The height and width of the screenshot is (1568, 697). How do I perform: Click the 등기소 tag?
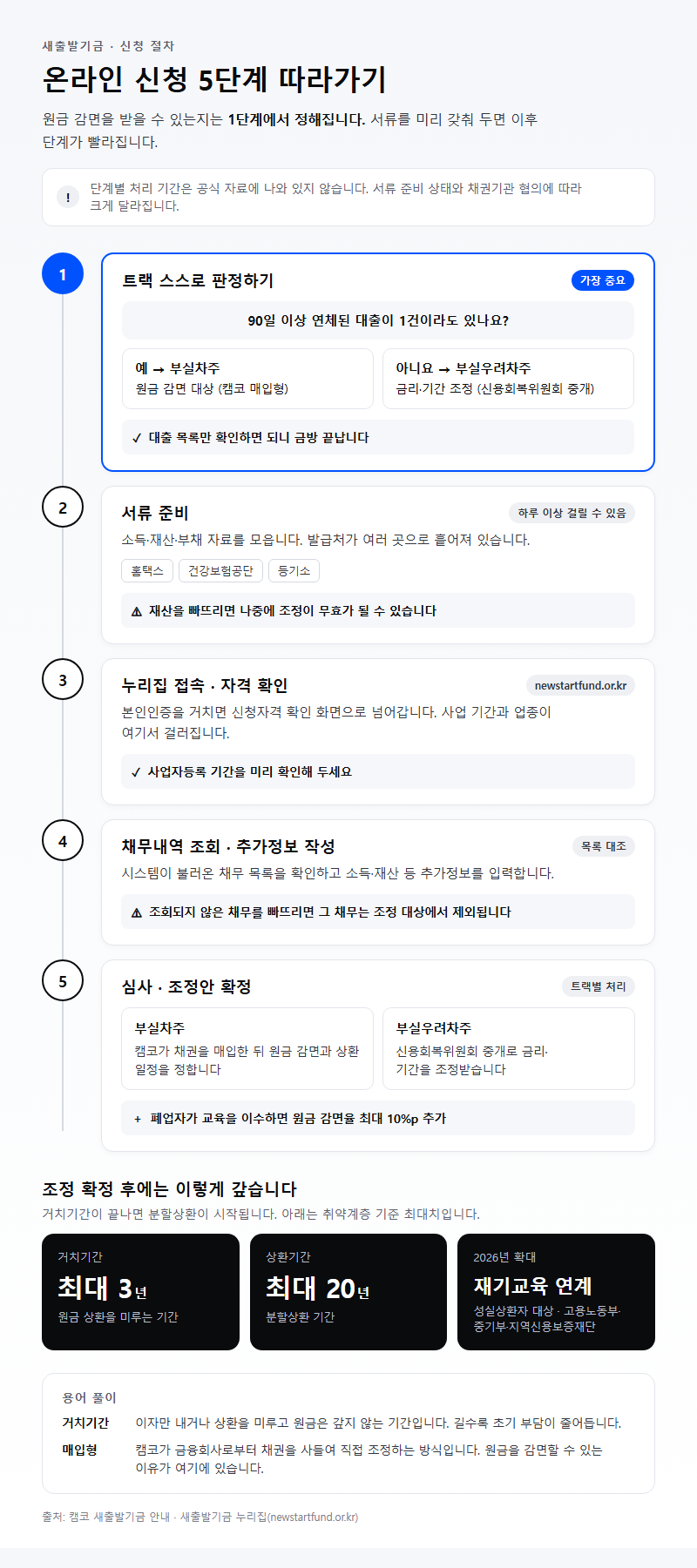294,571
